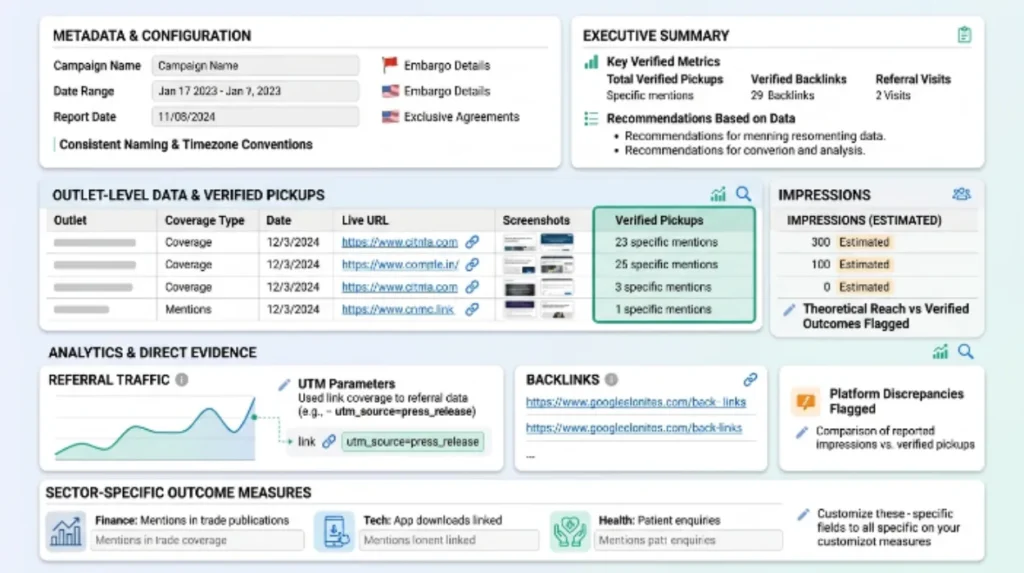1024x573 pixels.
Task: Click the info icon next to Referral Traffic
Action: 182,380
